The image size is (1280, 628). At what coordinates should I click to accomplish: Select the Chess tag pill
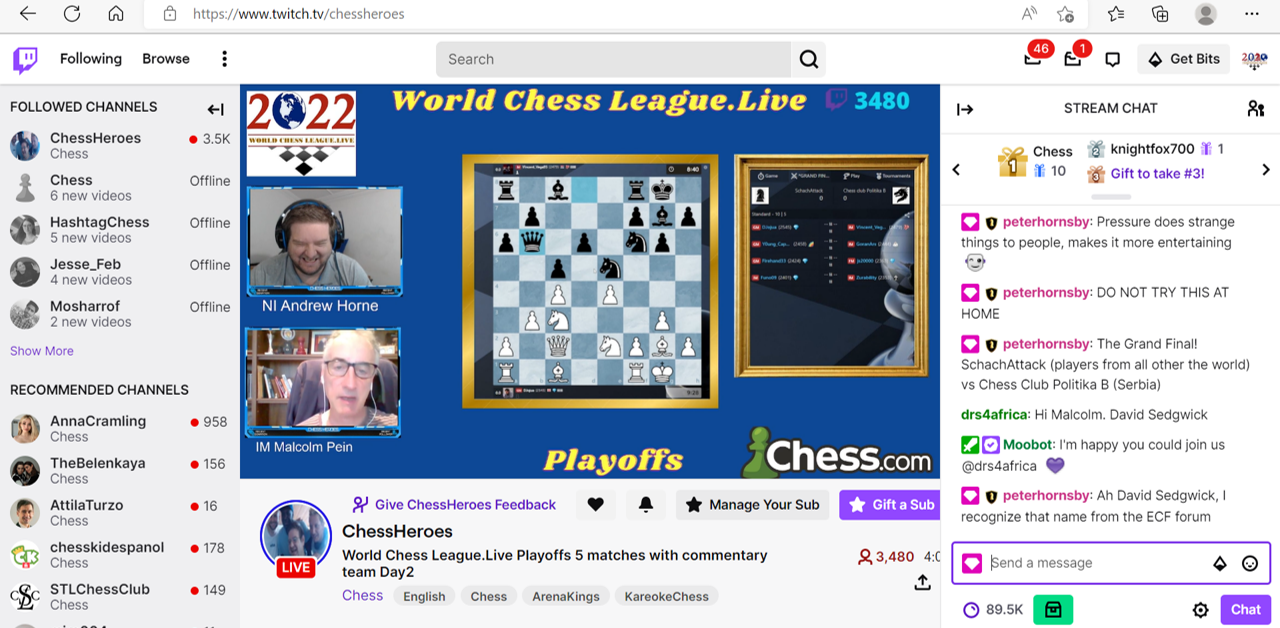click(489, 596)
